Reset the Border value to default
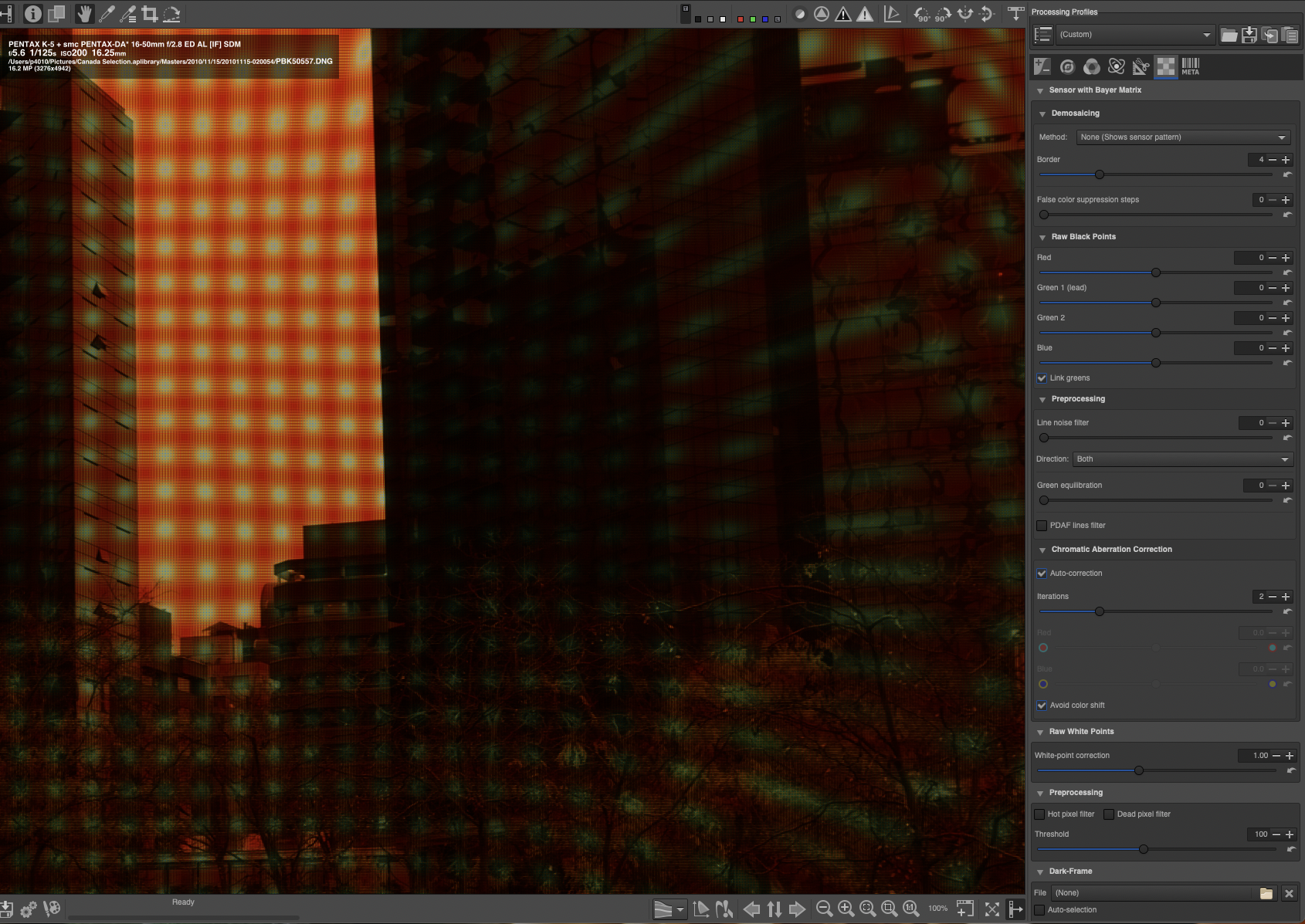This screenshot has height=924, width=1305. [x=1287, y=174]
